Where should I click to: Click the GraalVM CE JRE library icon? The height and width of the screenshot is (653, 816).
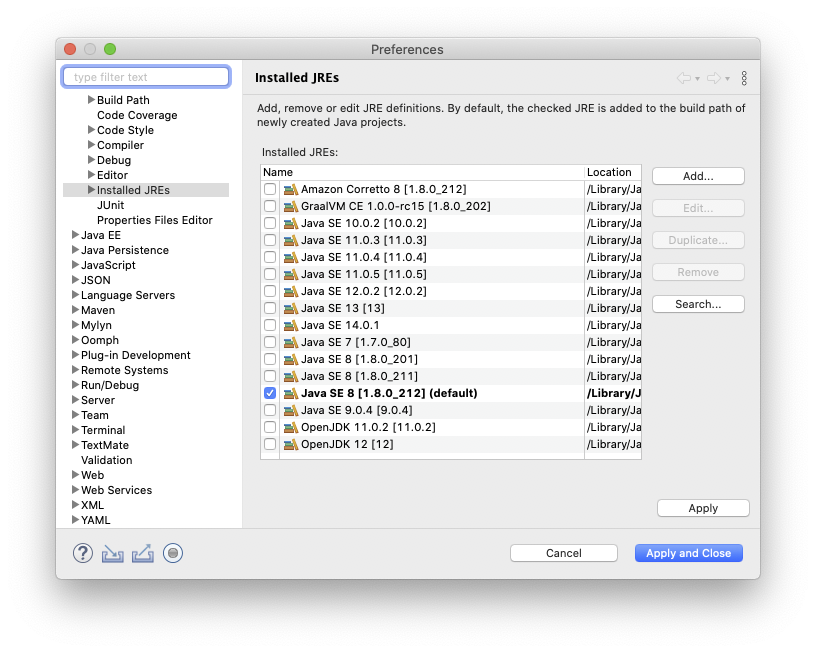290,207
